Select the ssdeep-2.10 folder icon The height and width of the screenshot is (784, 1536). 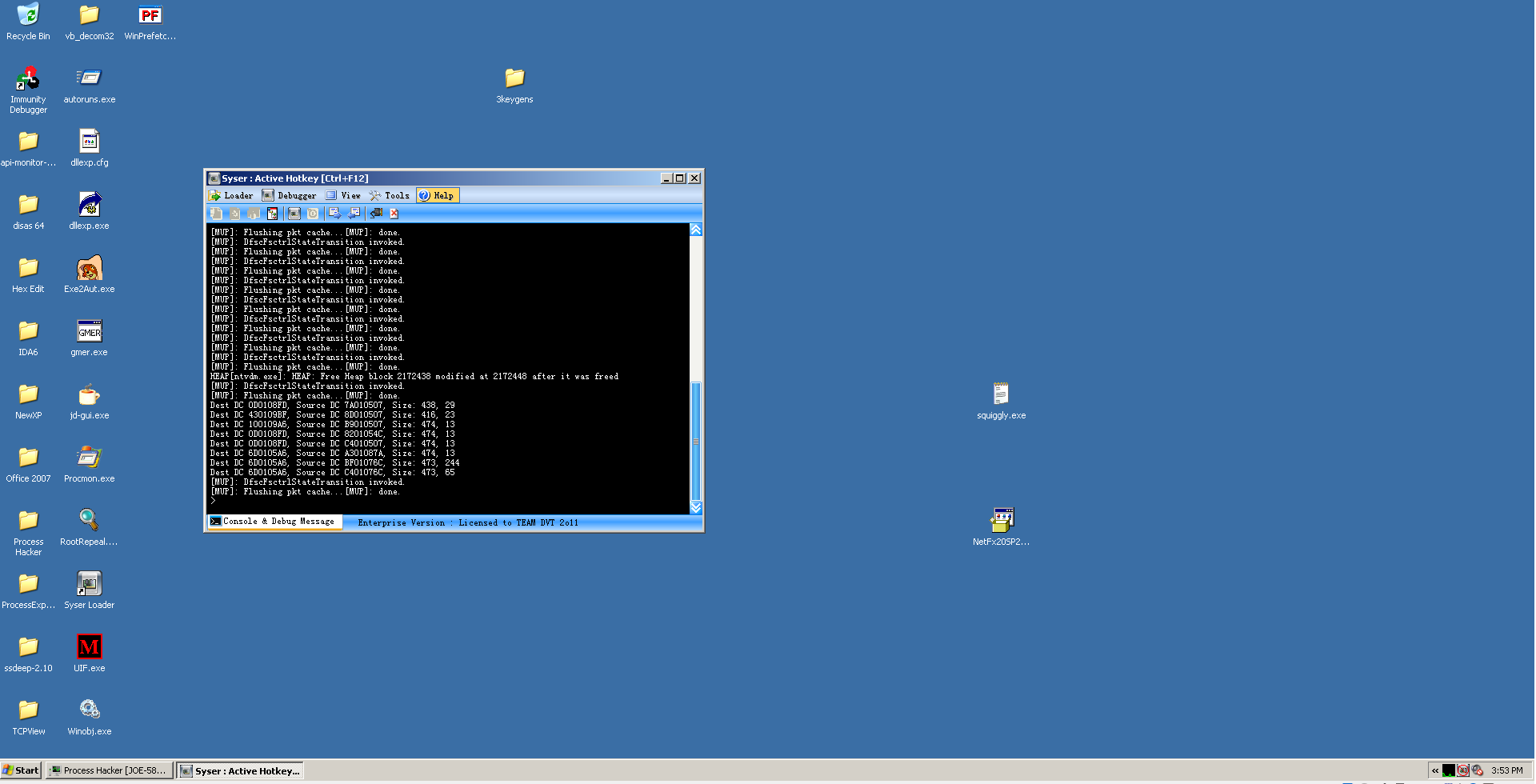point(28,654)
